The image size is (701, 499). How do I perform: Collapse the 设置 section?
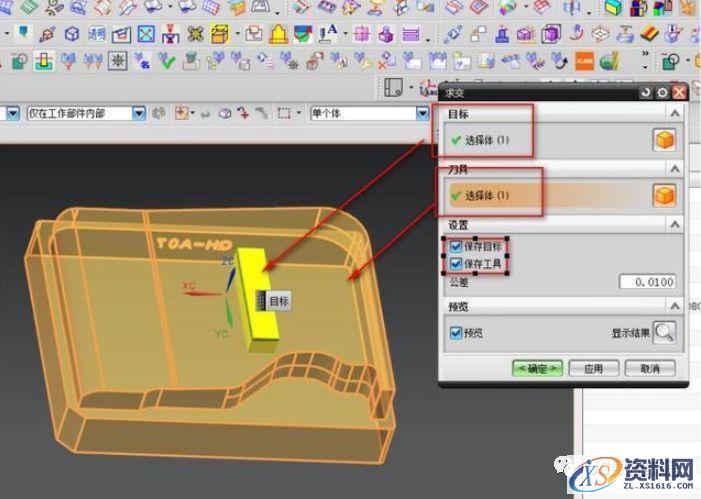(x=675, y=225)
